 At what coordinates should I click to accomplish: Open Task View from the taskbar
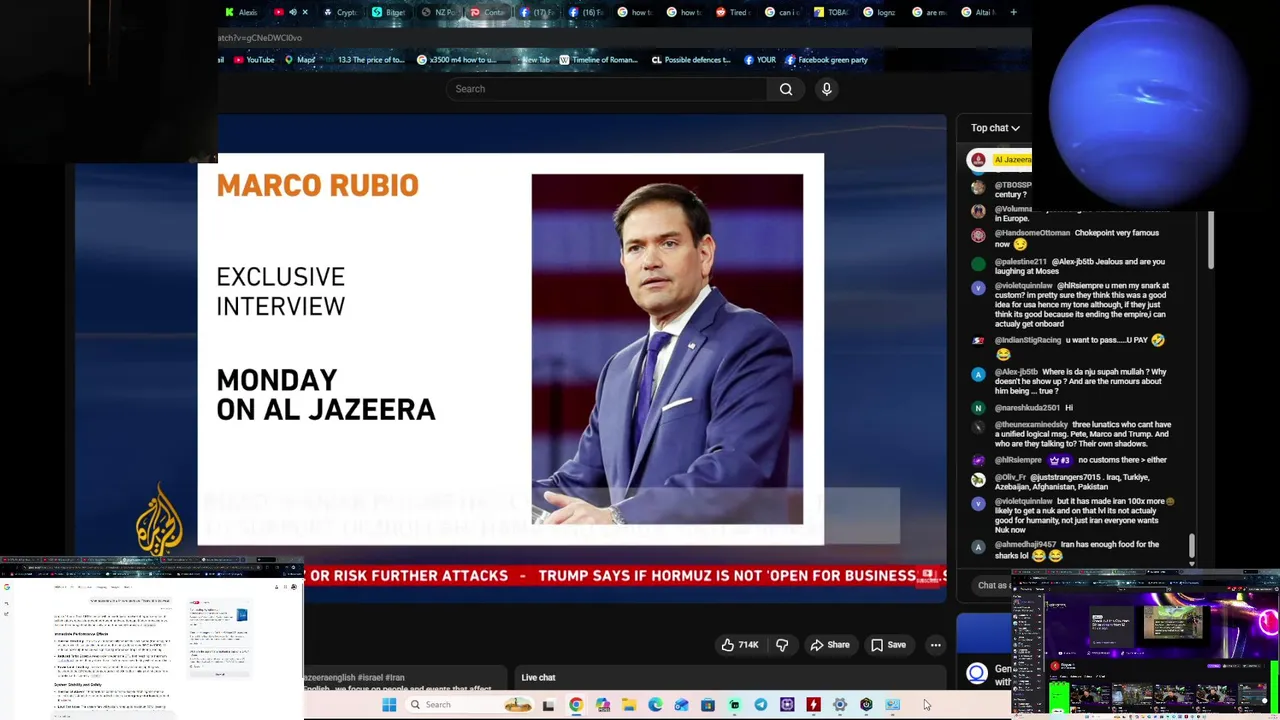548,705
